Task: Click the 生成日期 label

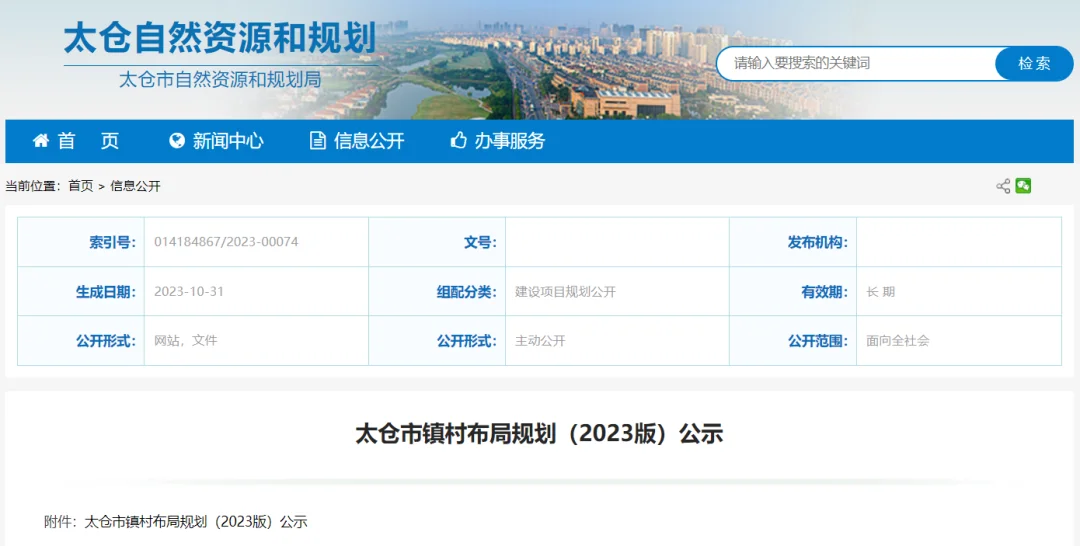Action: [106, 291]
